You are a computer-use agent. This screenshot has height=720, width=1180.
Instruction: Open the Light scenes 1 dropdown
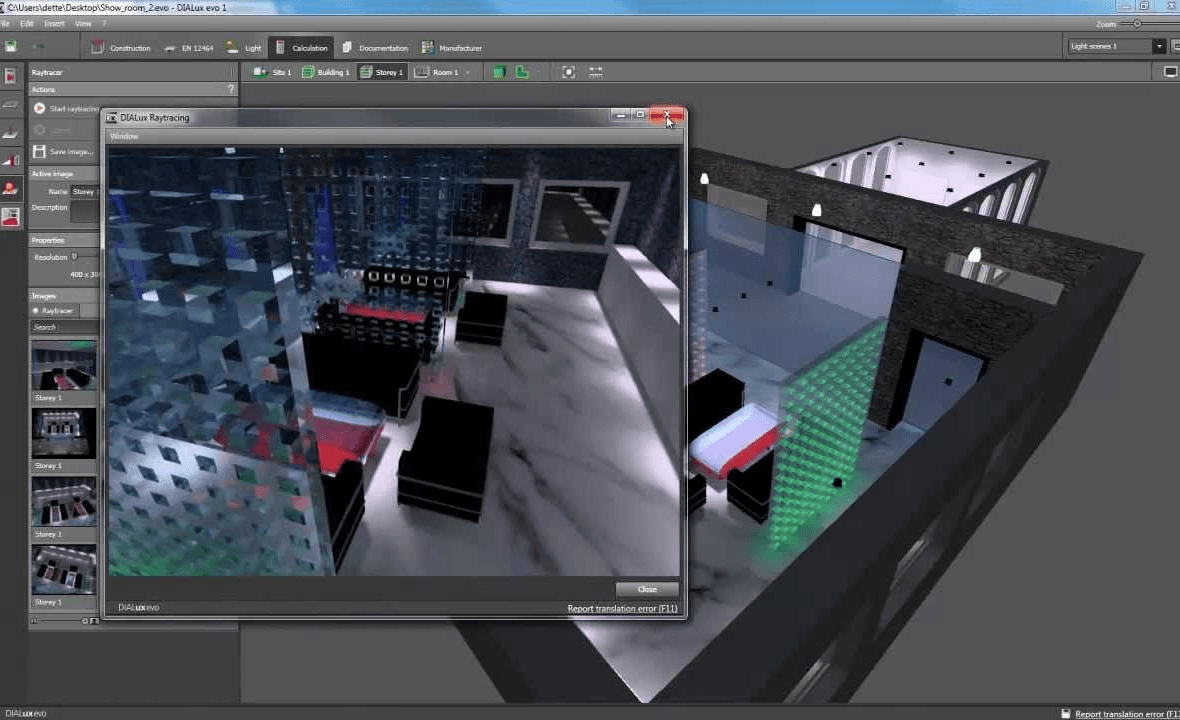pos(1159,46)
